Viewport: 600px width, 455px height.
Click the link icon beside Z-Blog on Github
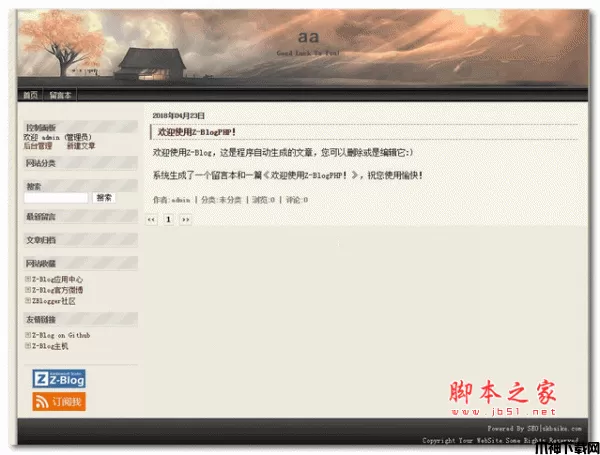click(28, 335)
